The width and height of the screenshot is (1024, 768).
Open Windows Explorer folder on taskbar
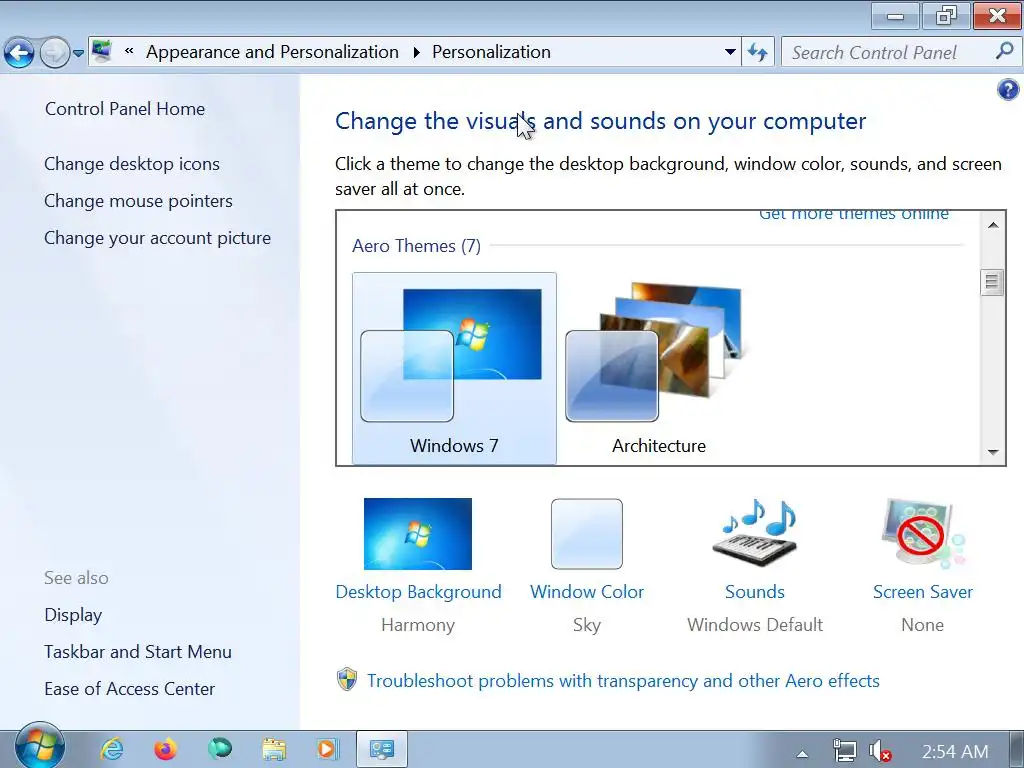click(x=274, y=749)
